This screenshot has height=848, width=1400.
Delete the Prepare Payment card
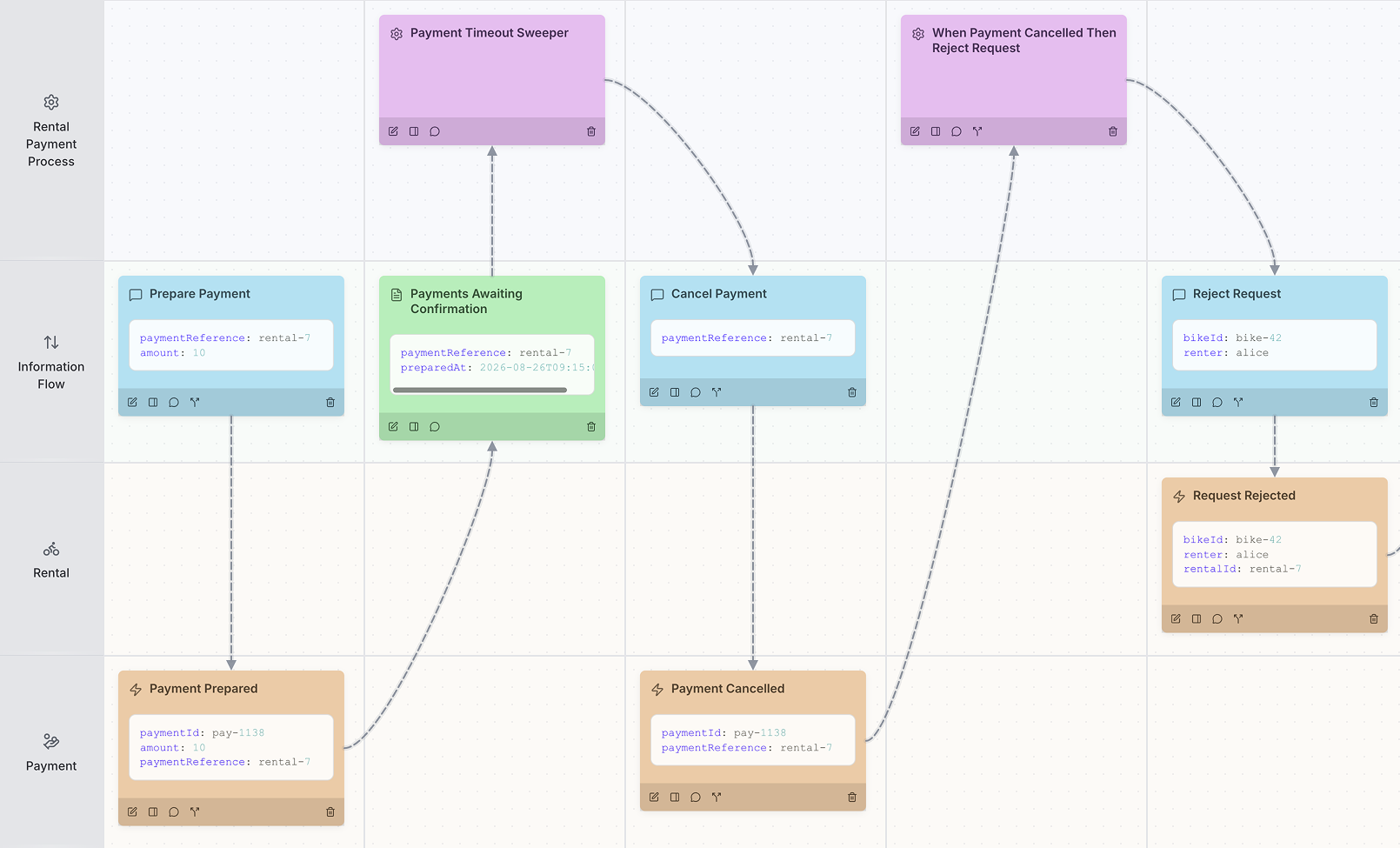(x=330, y=403)
